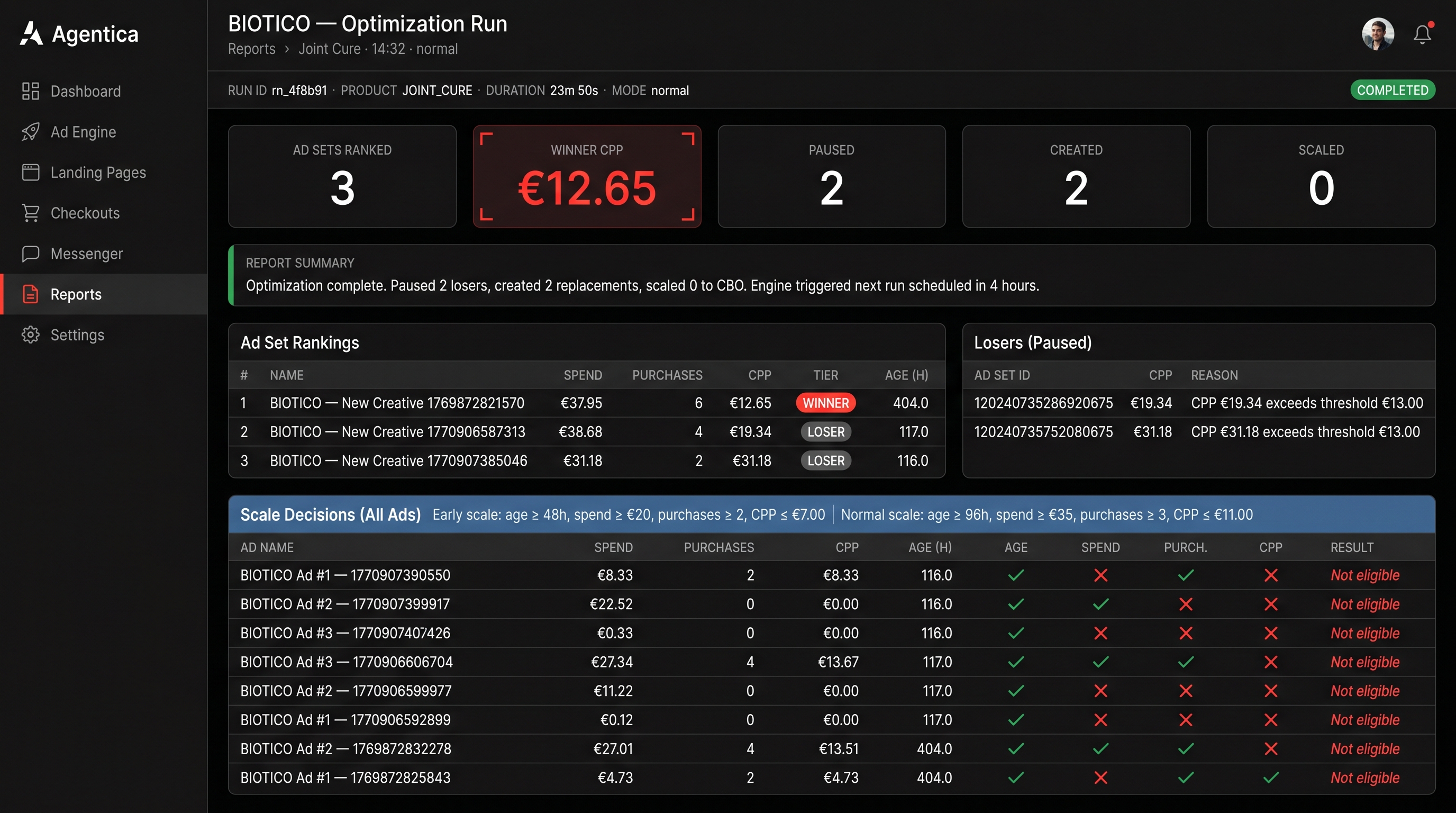
Task: Click CPP cross for Ad #2 1769872832278
Action: pos(1271,748)
